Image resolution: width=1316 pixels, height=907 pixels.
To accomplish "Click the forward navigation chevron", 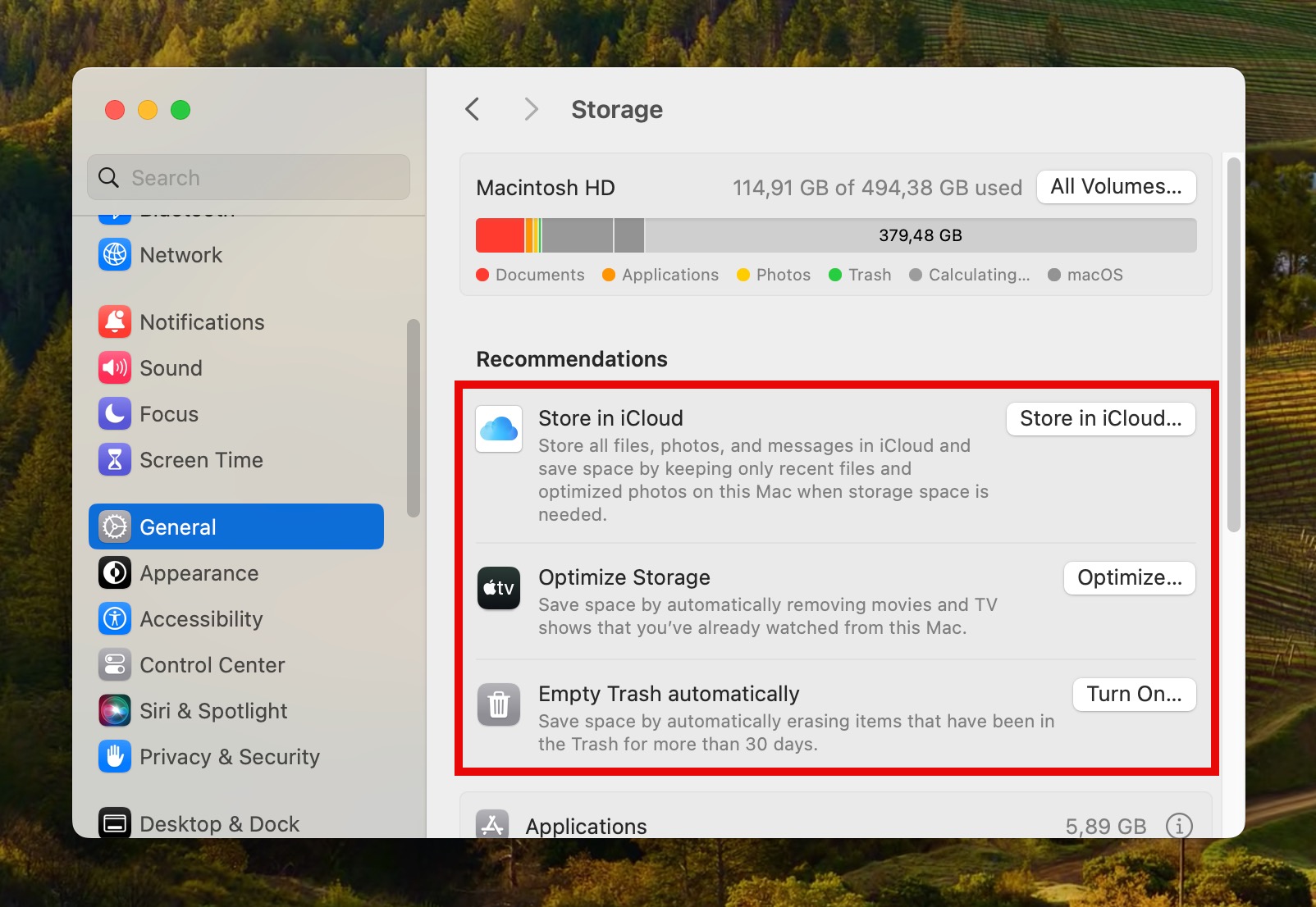I will click(x=531, y=109).
